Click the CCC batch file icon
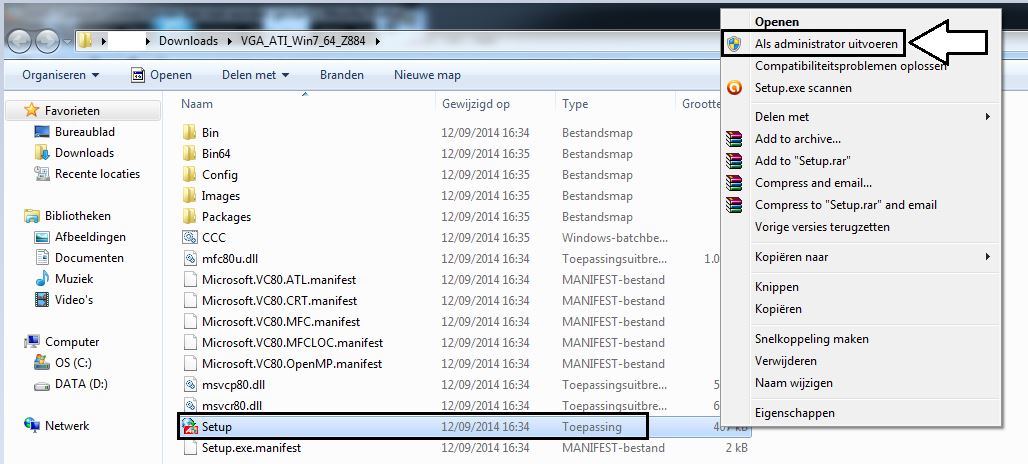1028x464 pixels. coord(189,237)
